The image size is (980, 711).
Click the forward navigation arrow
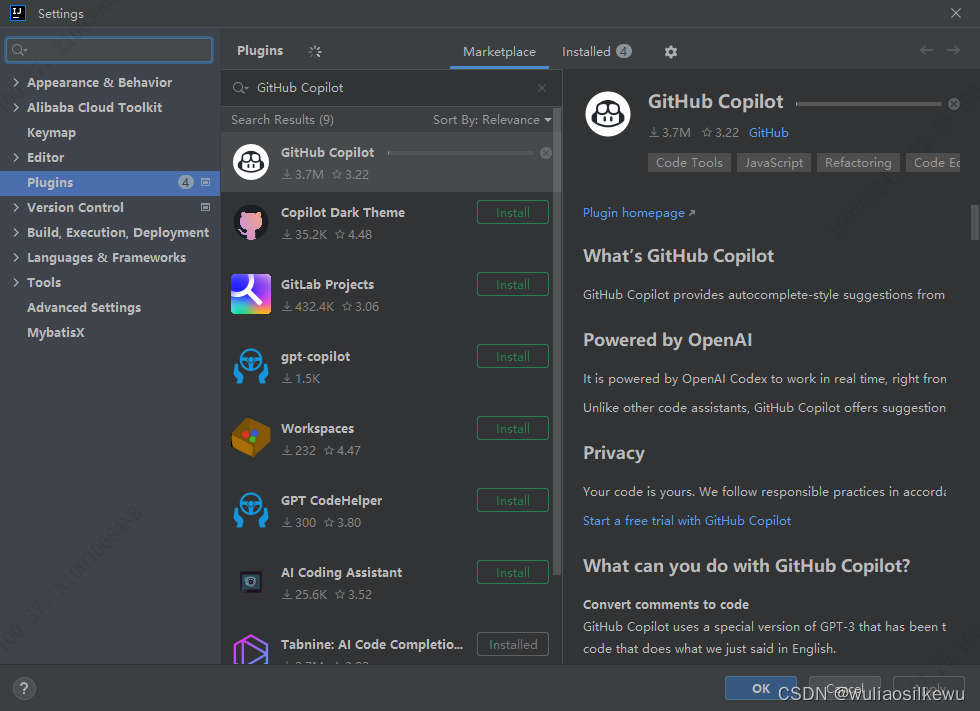(x=952, y=50)
